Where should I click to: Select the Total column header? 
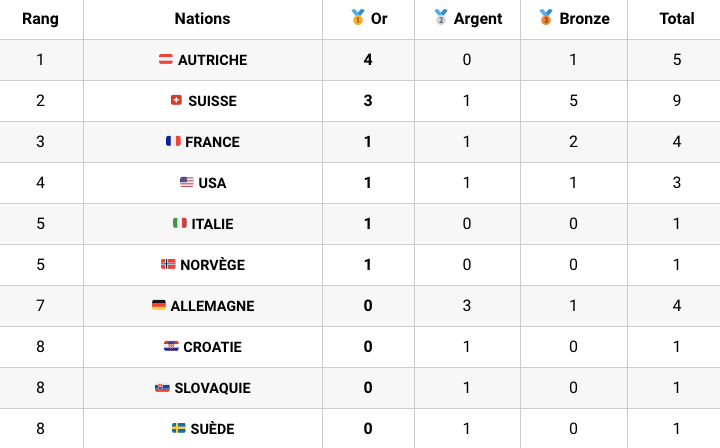[677, 18]
